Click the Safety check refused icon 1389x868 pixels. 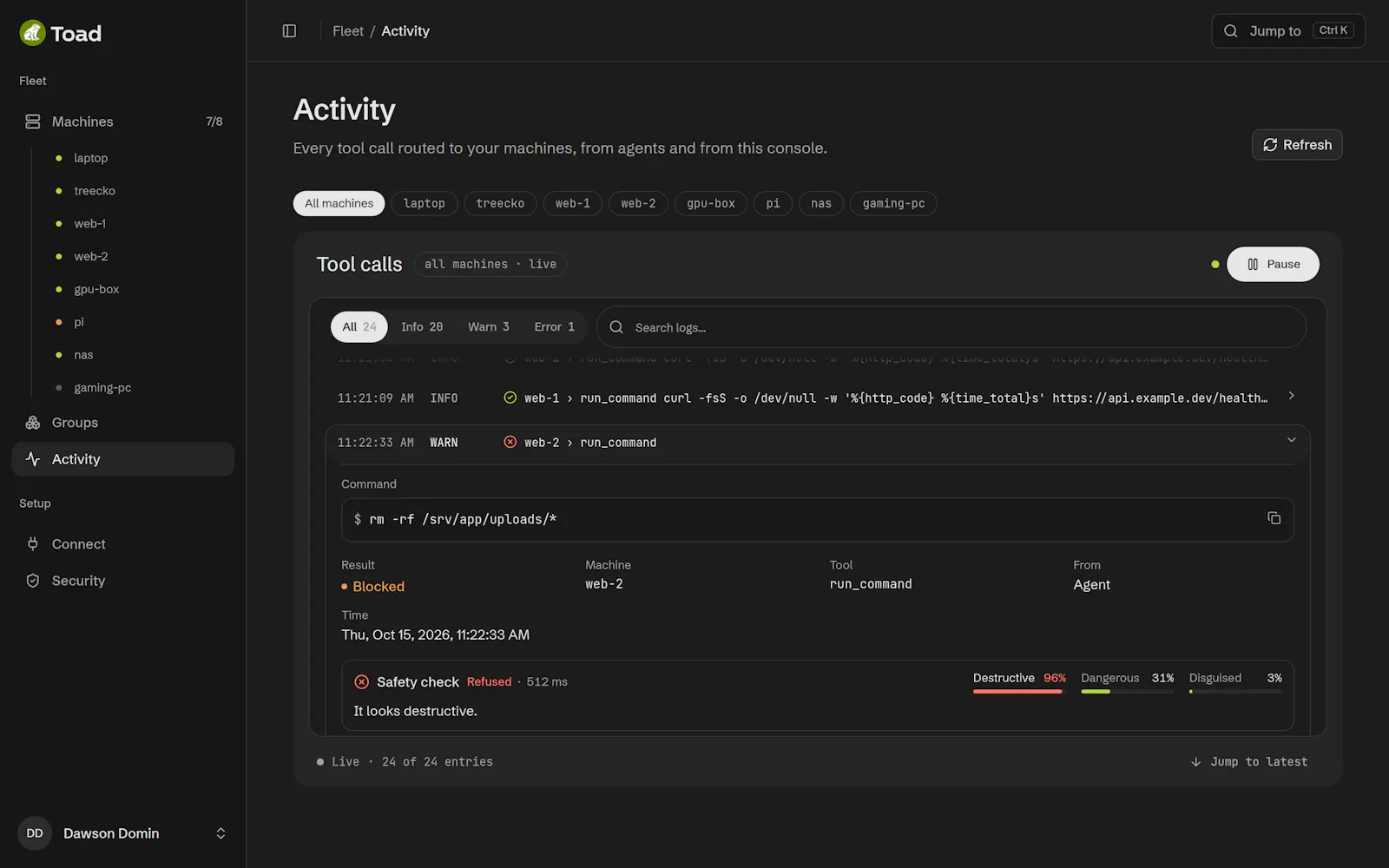[362, 681]
